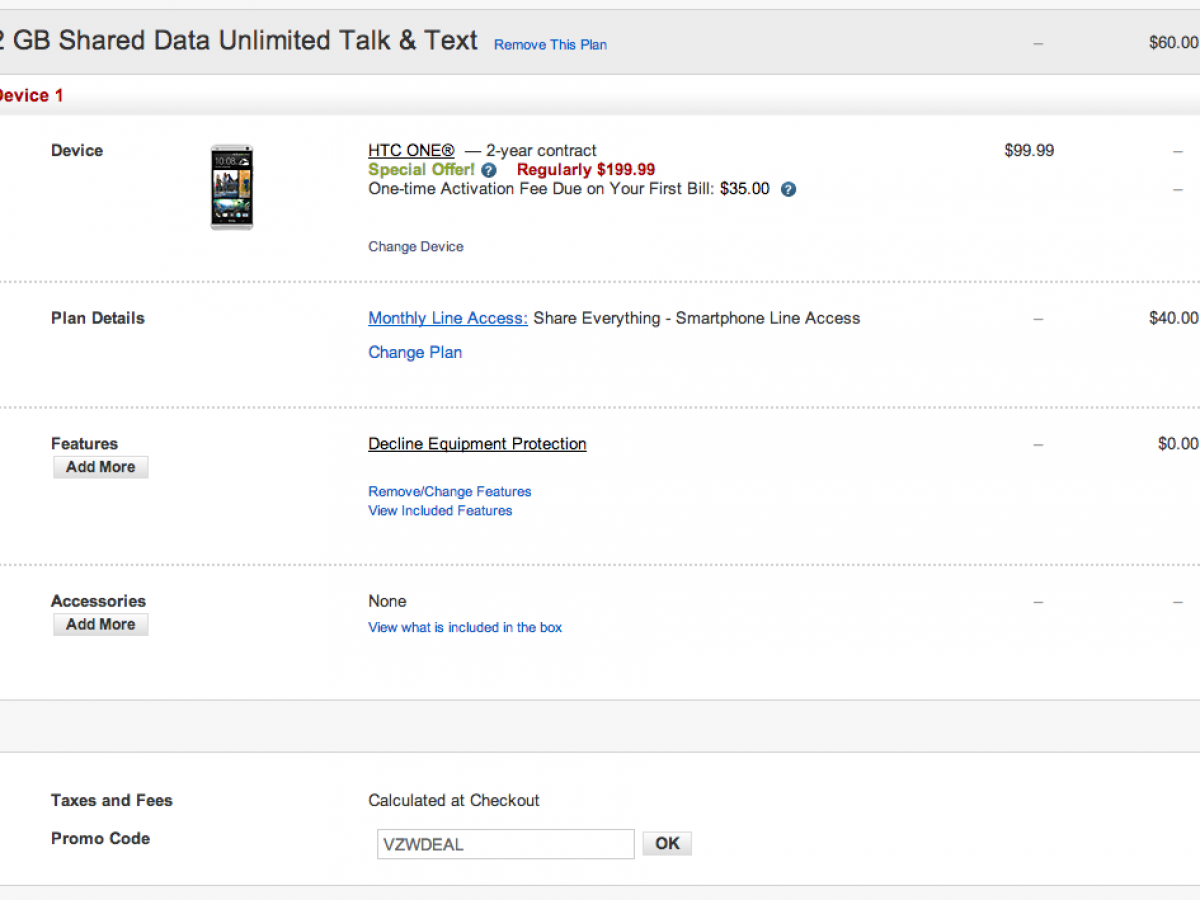This screenshot has height=900, width=1200.
Task: Click the $99.99 device price
Action: point(1029,151)
